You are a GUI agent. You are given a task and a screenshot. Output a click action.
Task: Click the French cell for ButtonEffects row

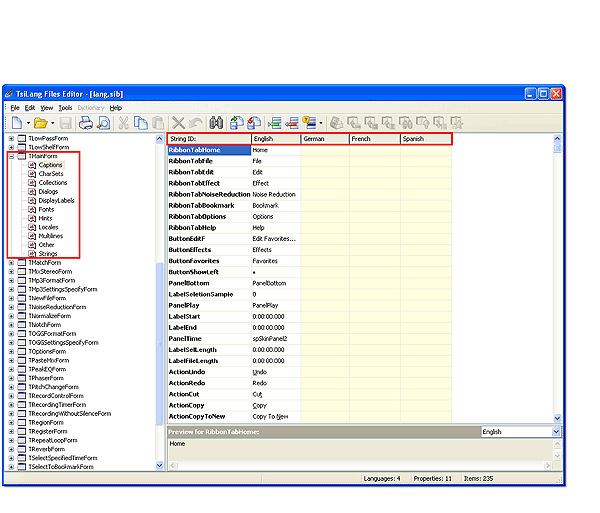click(x=374, y=249)
